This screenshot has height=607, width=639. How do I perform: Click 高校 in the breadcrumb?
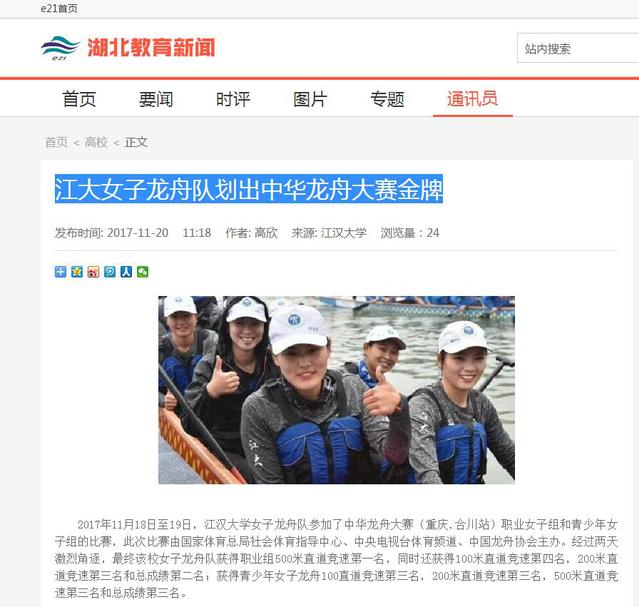pos(96,142)
